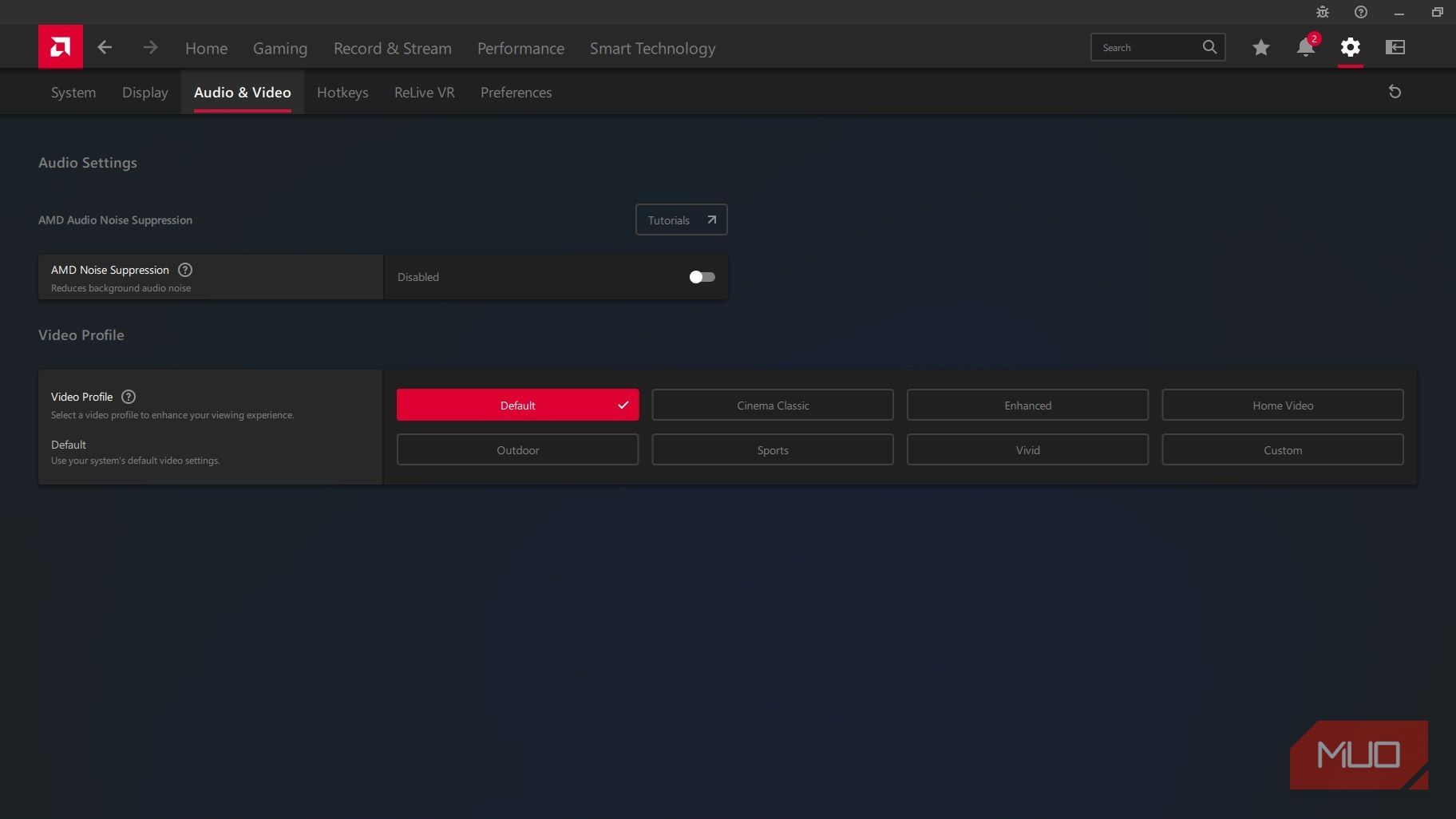This screenshot has width=1456, height=819.
Task: Select the Custom video profile
Action: click(1282, 449)
